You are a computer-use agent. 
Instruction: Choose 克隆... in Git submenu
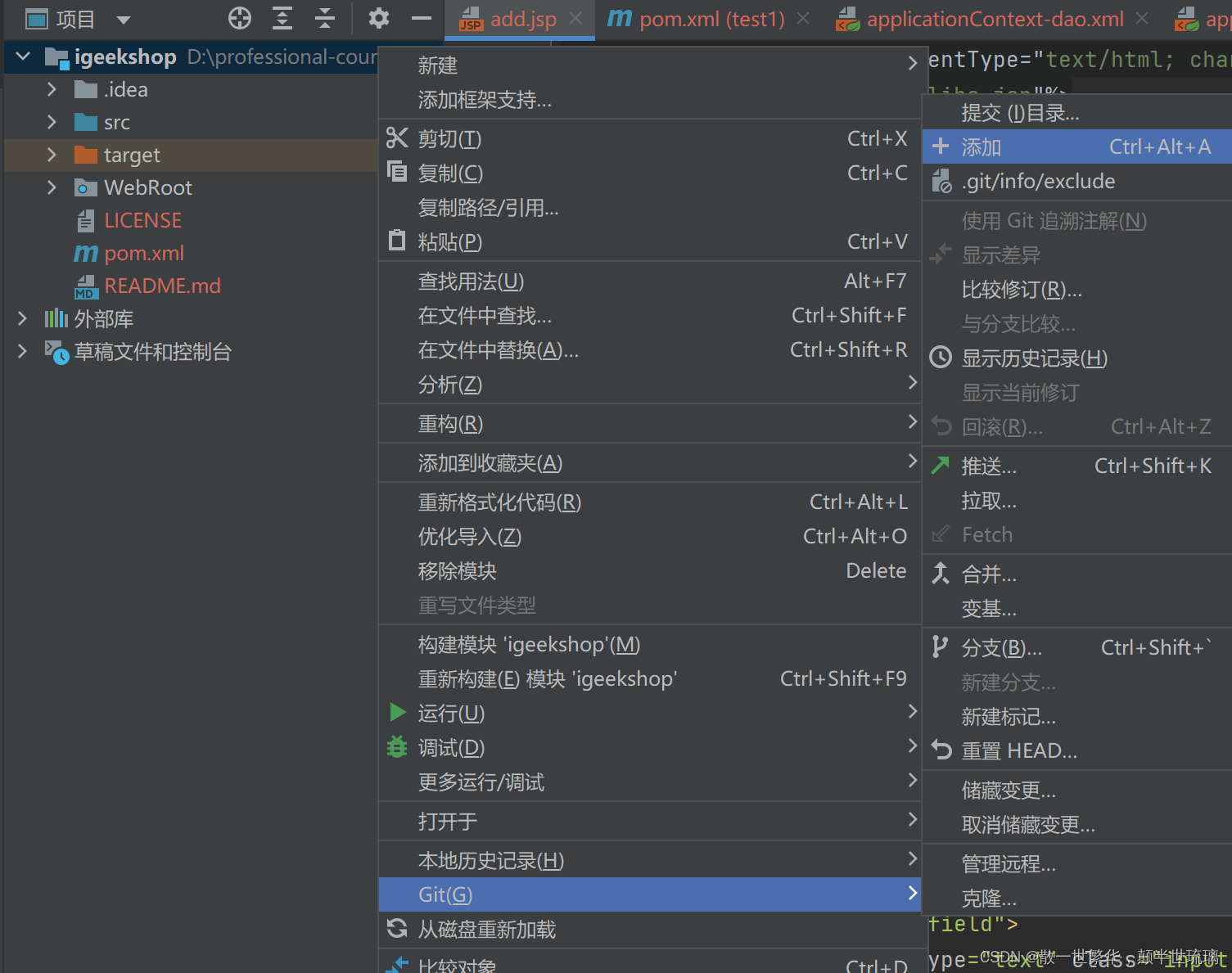pos(1077,898)
